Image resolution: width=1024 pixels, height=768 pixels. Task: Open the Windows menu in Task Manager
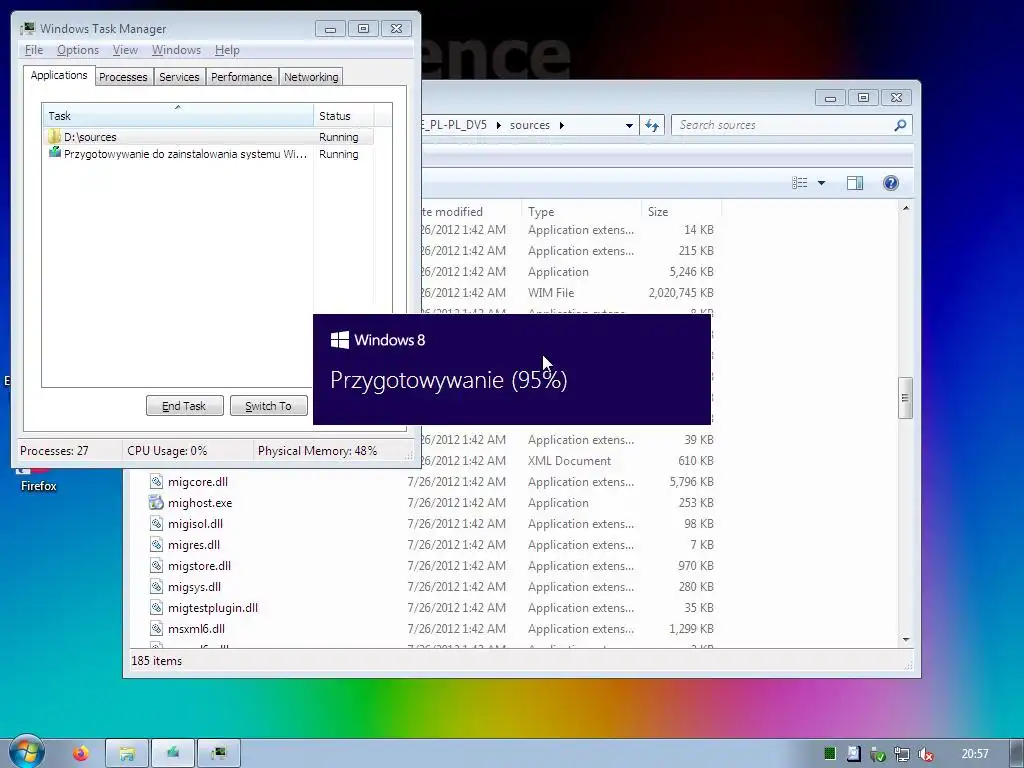click(176, 50)
